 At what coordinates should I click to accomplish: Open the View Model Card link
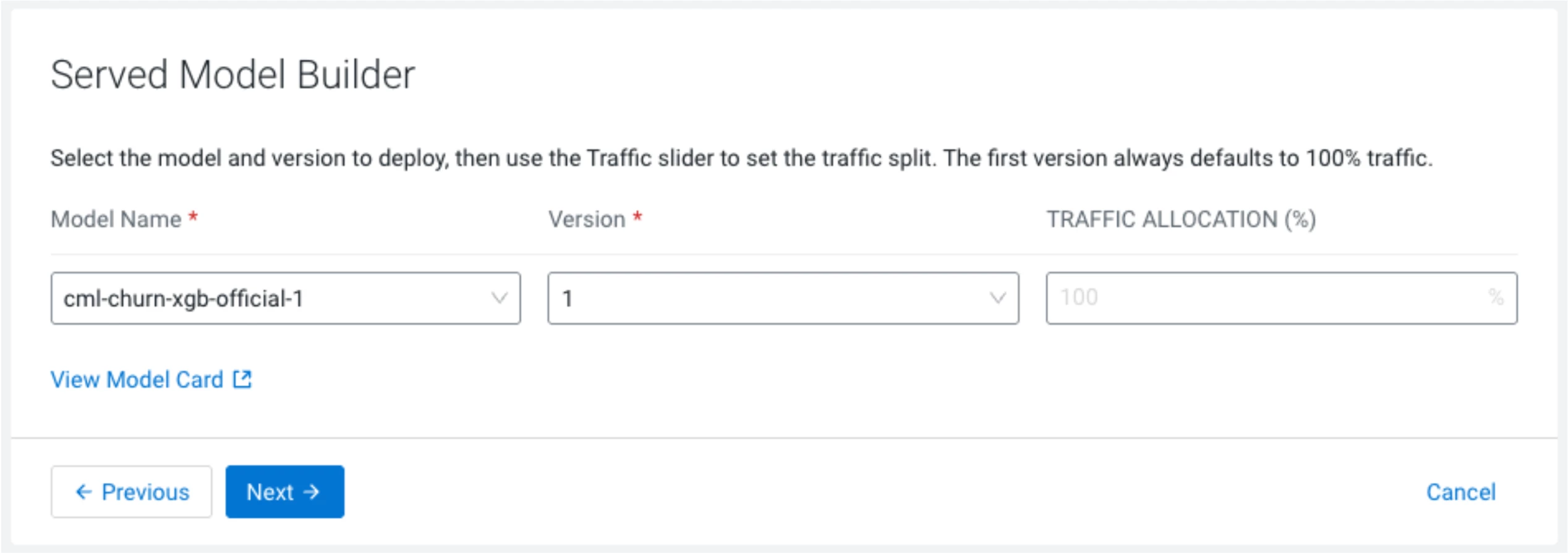pyautogui.click(x=151, y=379)
